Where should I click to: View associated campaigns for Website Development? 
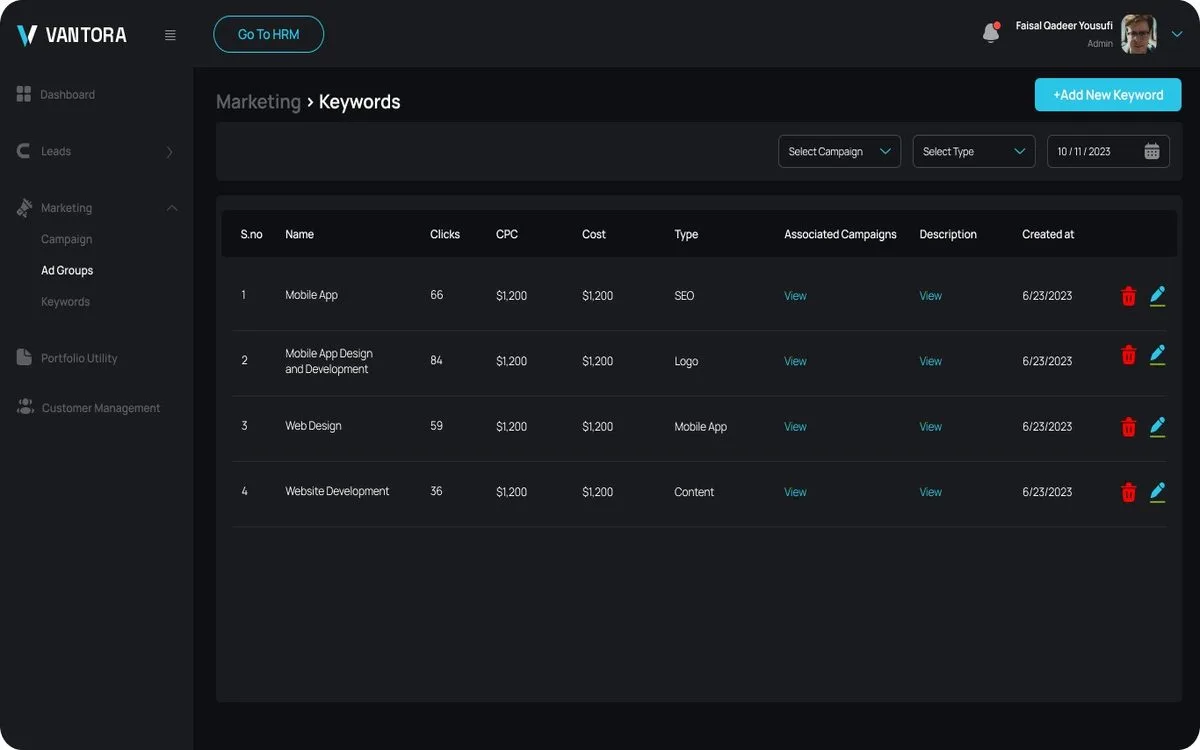pyautogui.click(x=795, y=492)
